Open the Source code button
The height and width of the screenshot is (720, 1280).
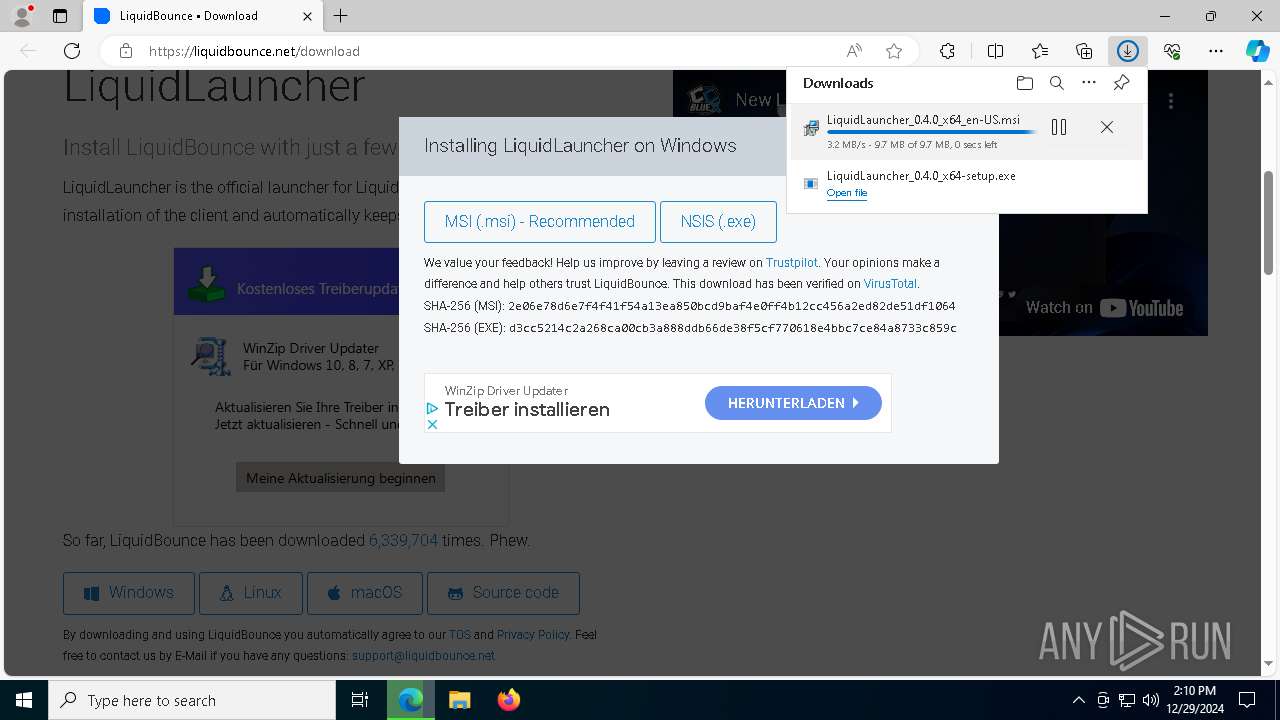[503, 593]
